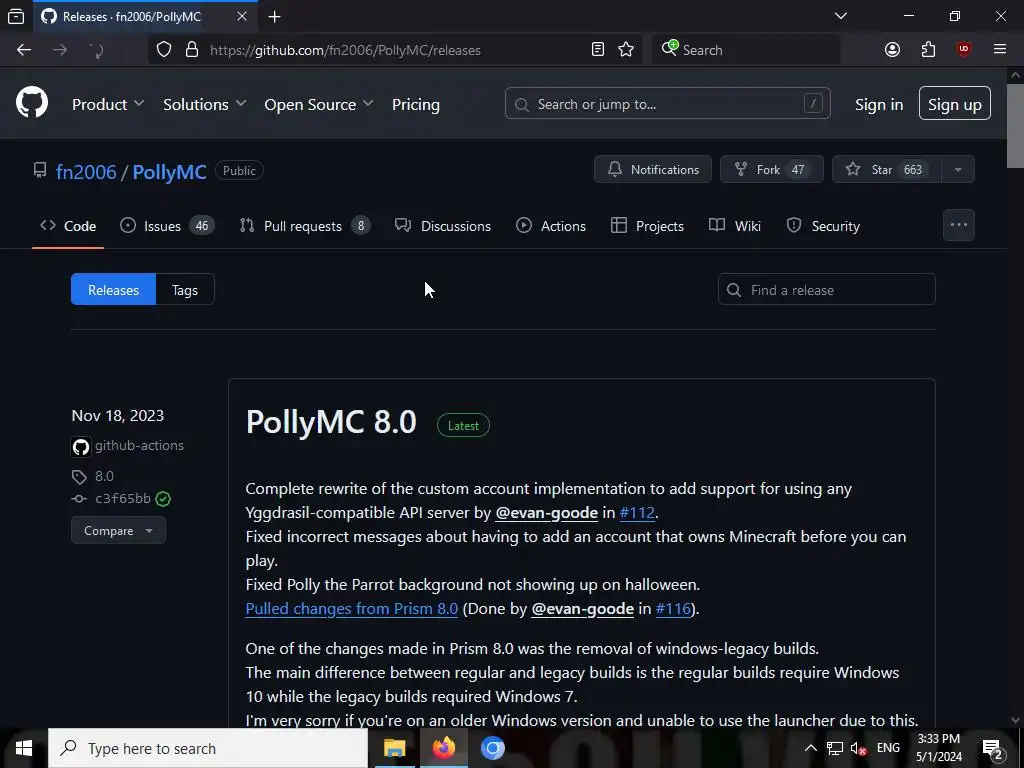The width and height of the screenshot is (1024, 768).
Task: Open Firefox View icon in tab strip
Action: click(16, 16)
